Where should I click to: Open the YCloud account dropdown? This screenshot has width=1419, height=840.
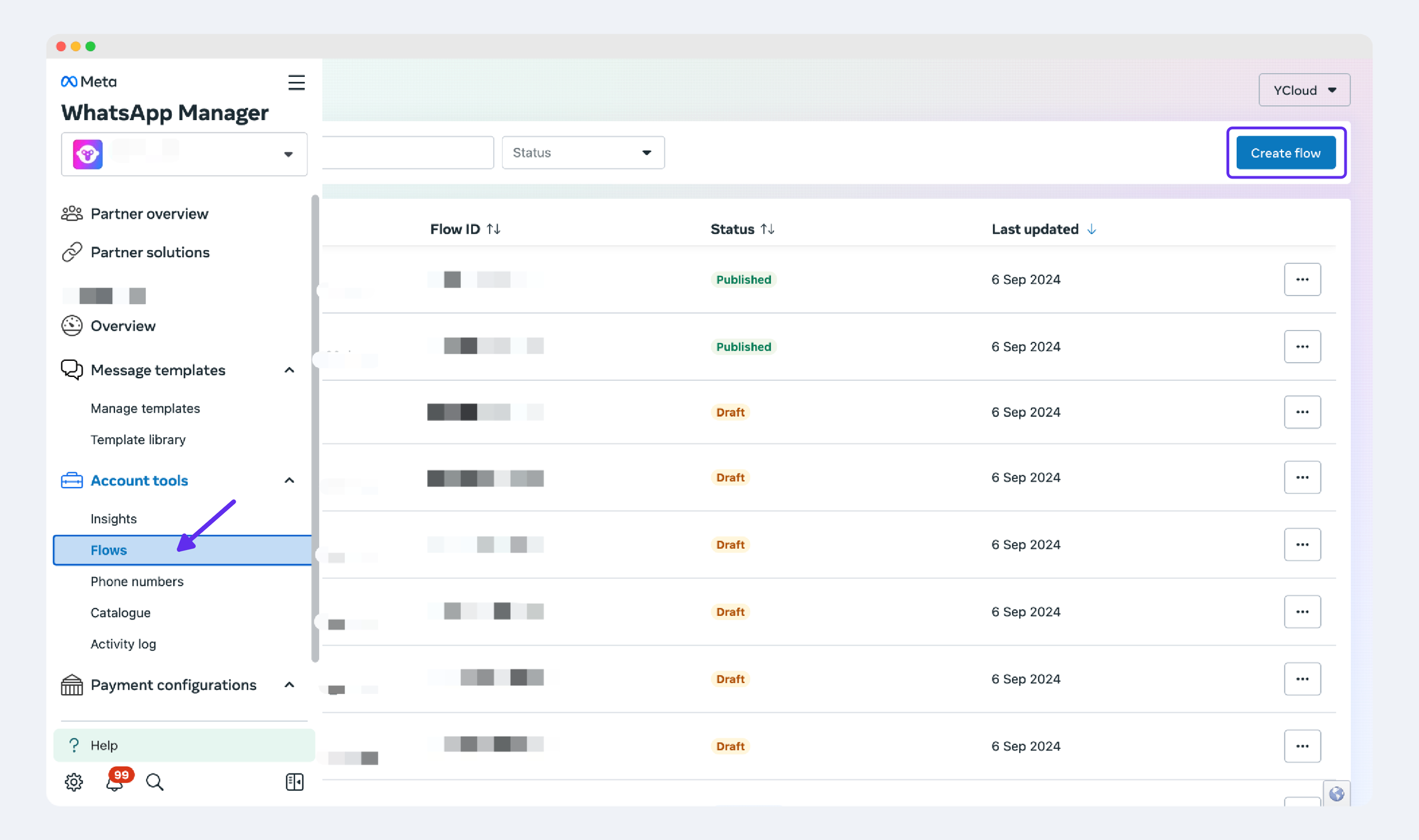pos(1304,90)
